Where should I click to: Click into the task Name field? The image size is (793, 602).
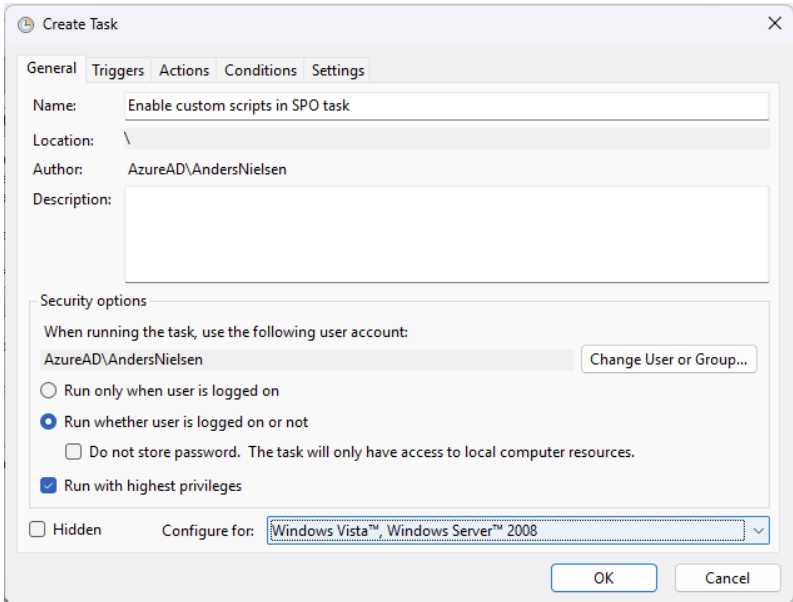(446, 105)
